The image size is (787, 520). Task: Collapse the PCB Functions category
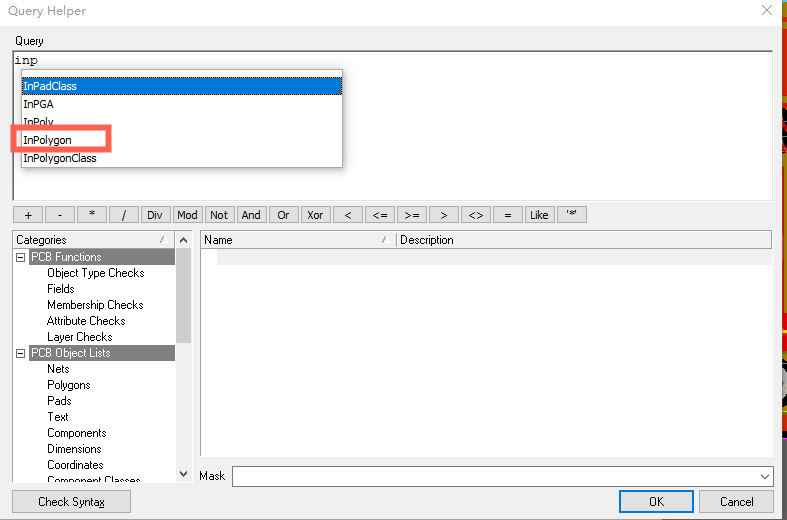coord(21,257)
